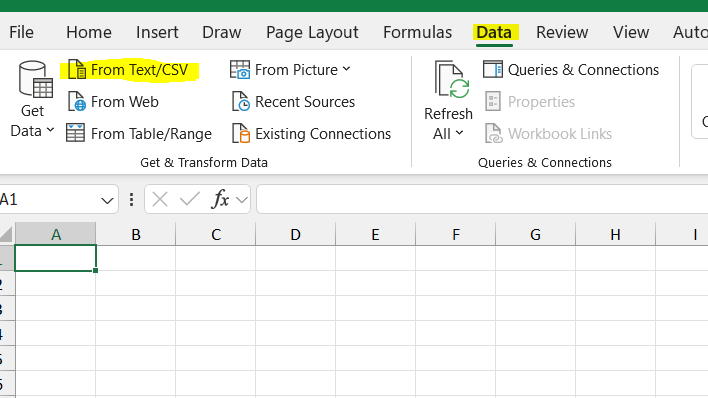
Task: Click the From Text/CSV icon
Action: pyautogui.click(x=77, y=70)
